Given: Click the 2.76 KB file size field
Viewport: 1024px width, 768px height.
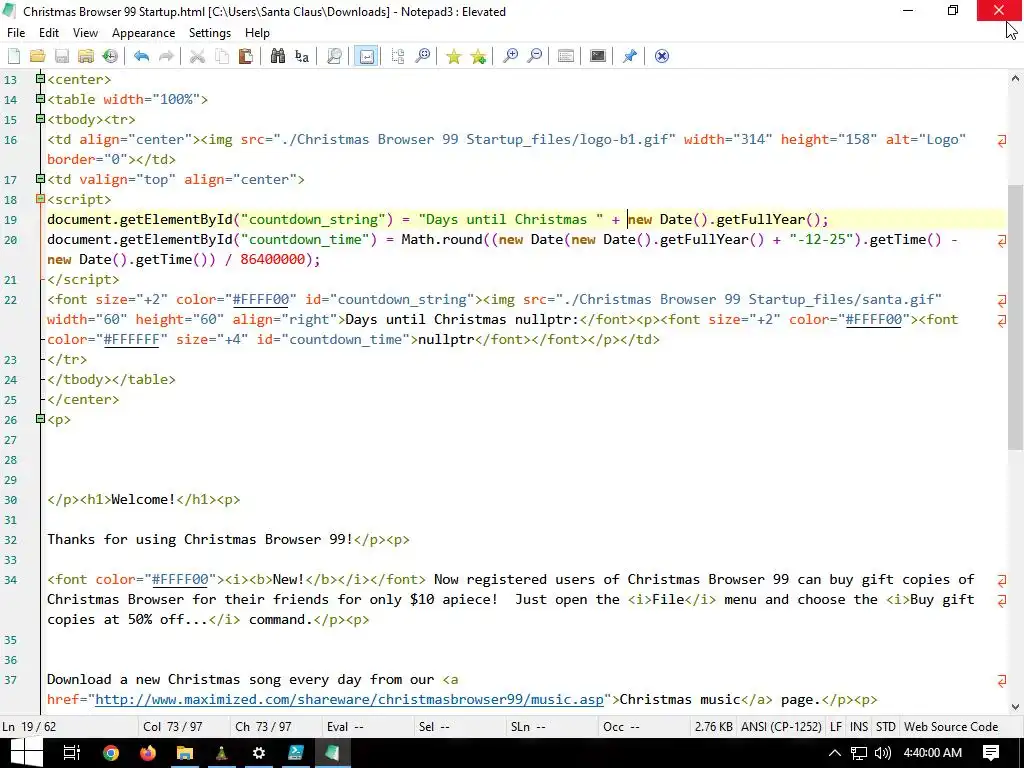Looking at the screenshot, I should click(713, 727).
